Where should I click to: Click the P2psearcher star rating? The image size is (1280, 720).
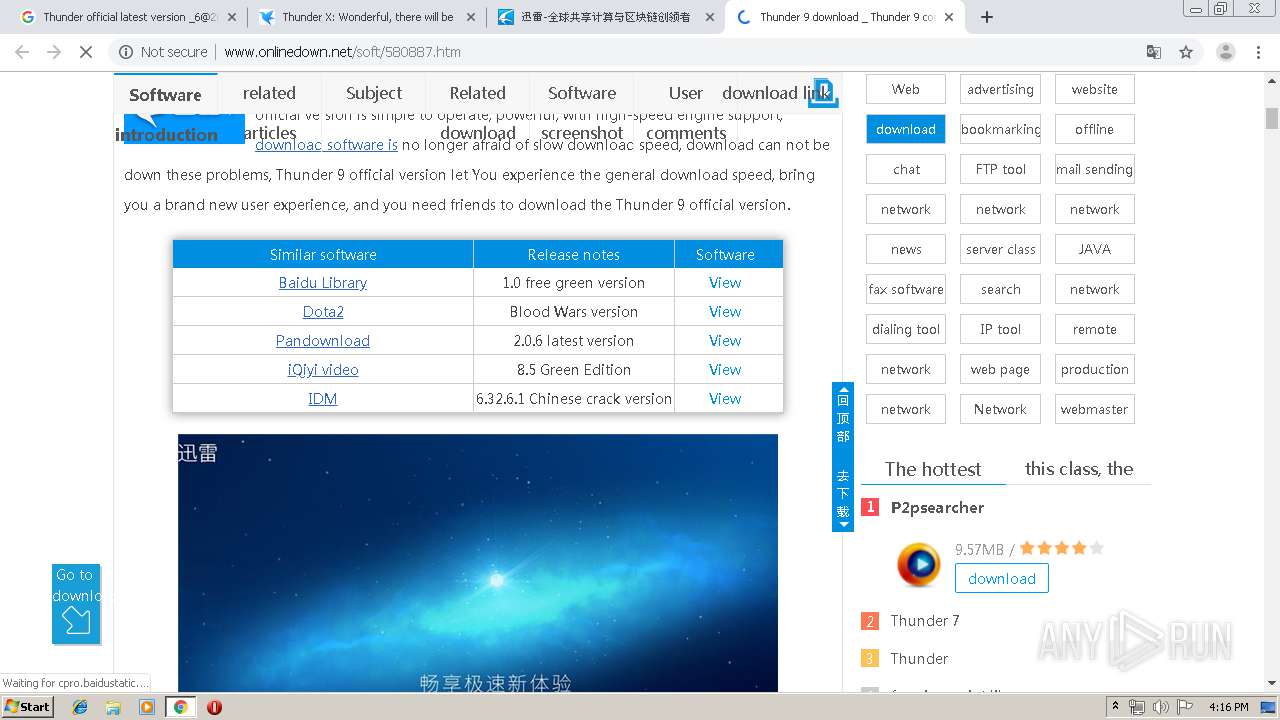(1062, 548)
